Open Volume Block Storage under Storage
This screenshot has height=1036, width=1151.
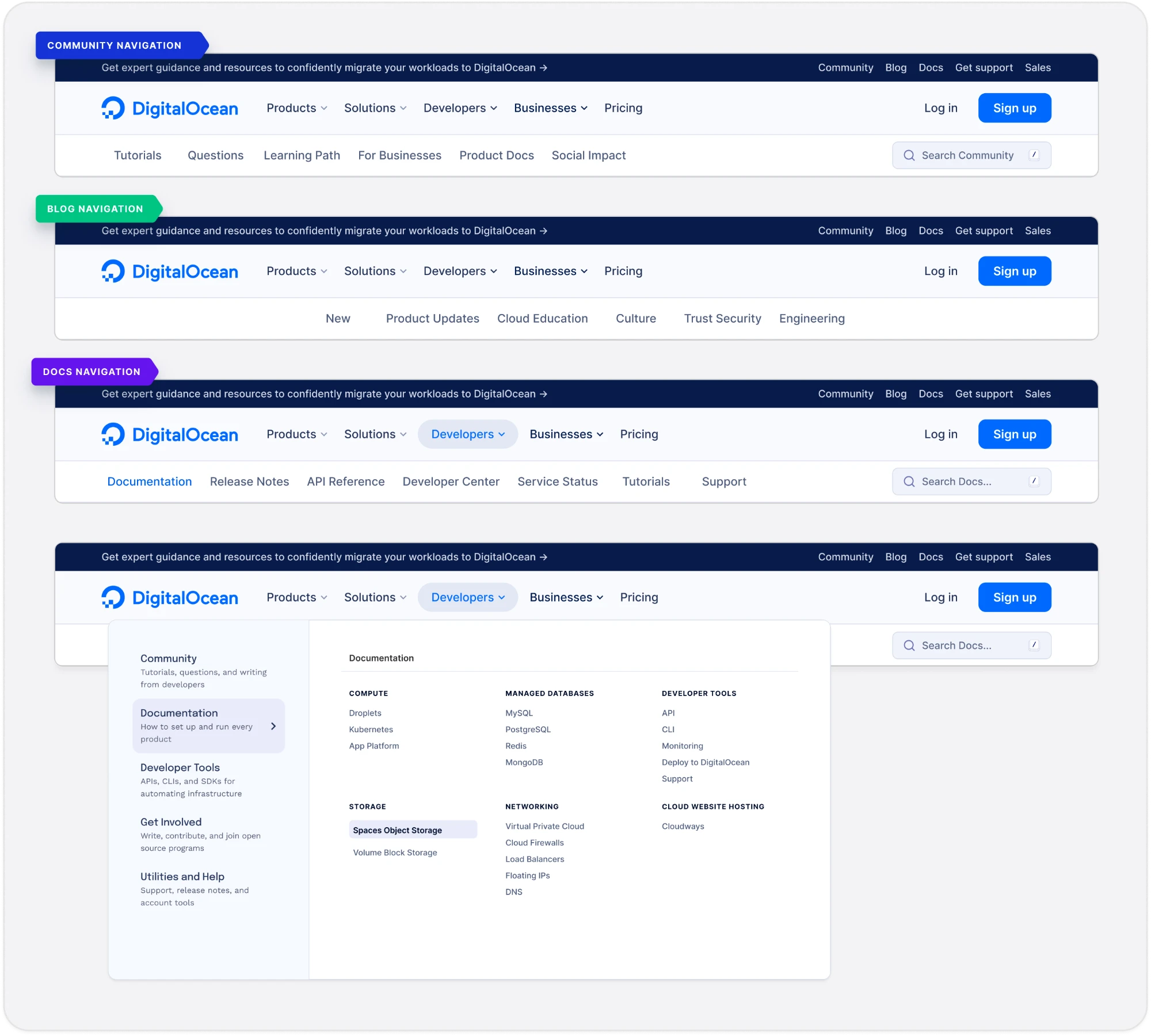point(395,852)
